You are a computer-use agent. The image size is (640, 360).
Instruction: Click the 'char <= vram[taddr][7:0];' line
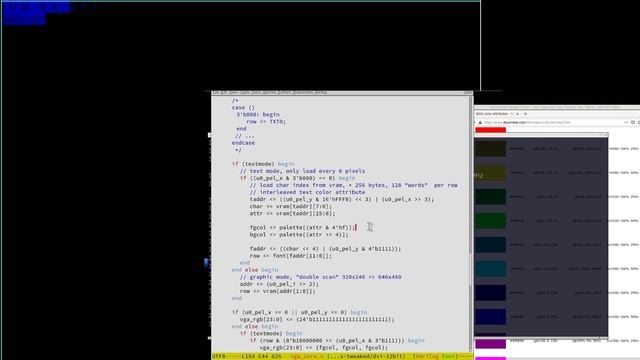click(291, 206)
